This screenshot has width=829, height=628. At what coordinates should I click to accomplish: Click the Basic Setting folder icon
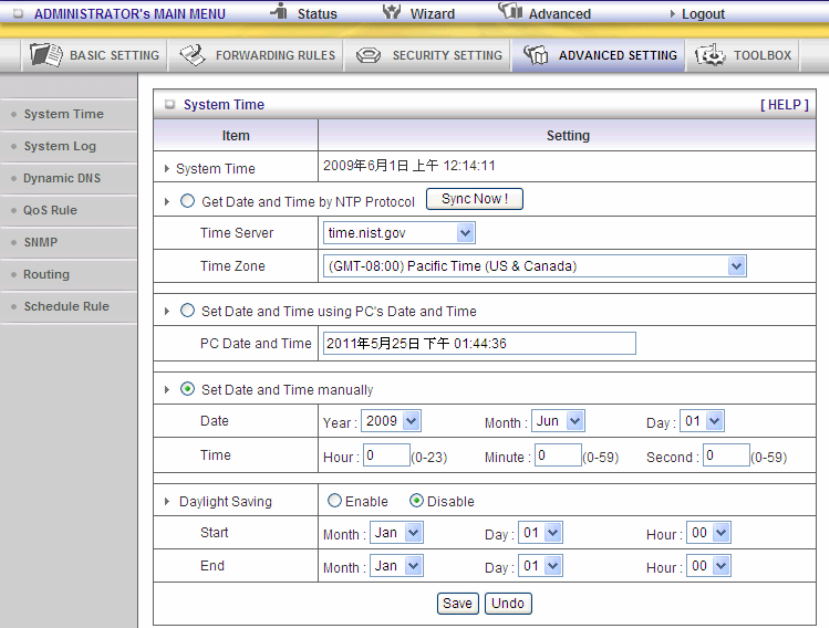(x=46, y=55)
